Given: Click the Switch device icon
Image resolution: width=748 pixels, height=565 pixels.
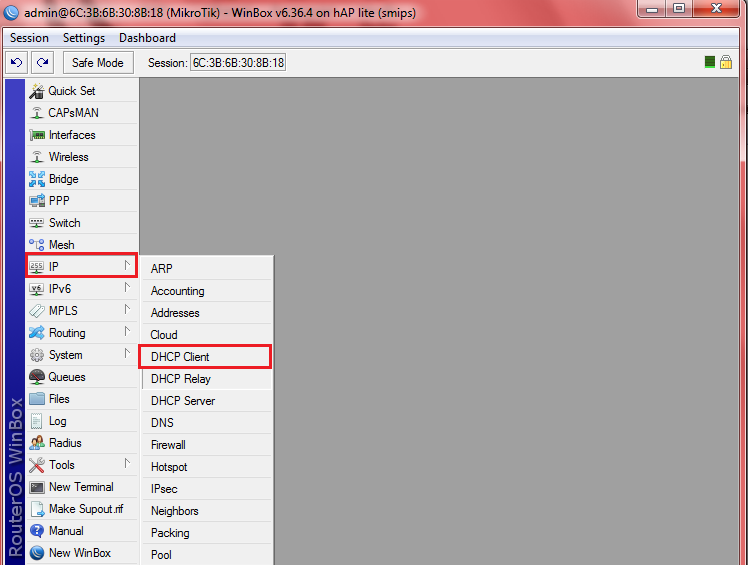Looking at the screenshot, I should pos(37,223).
